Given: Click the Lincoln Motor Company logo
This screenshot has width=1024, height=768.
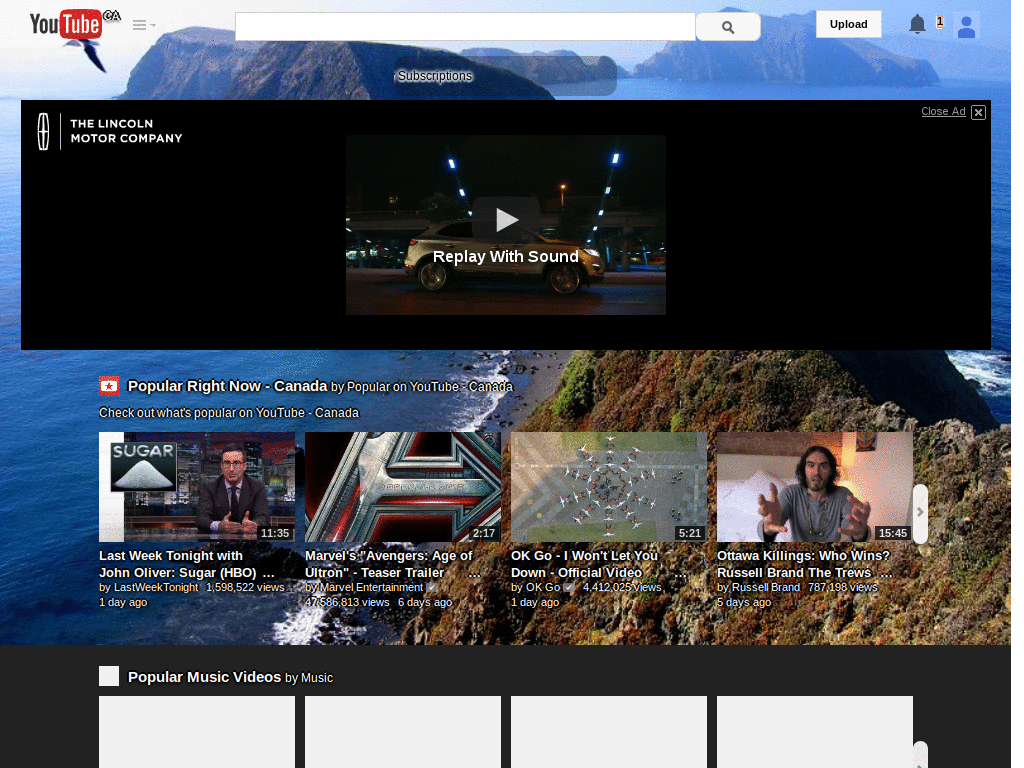Looking at the screenshot, I should 109,131.
